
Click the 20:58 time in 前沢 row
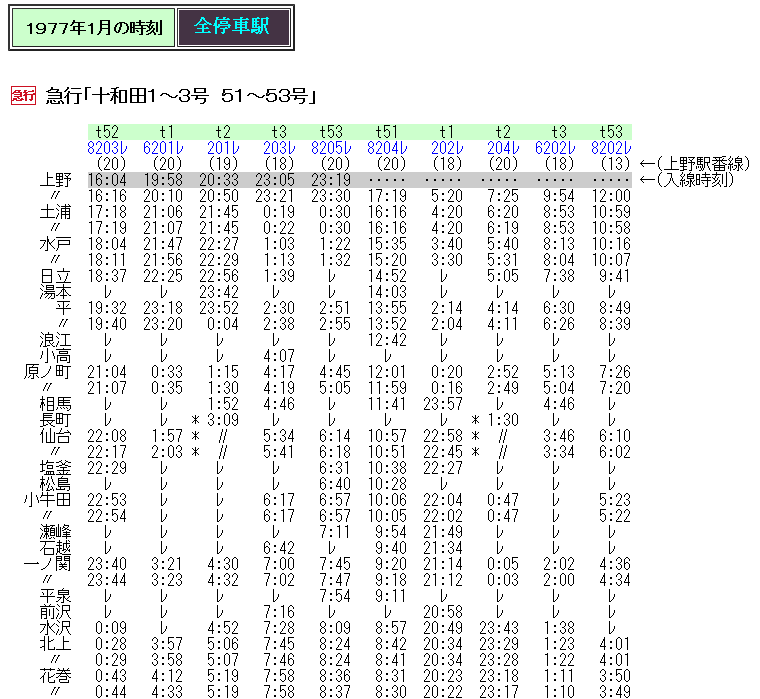[443, 612]
